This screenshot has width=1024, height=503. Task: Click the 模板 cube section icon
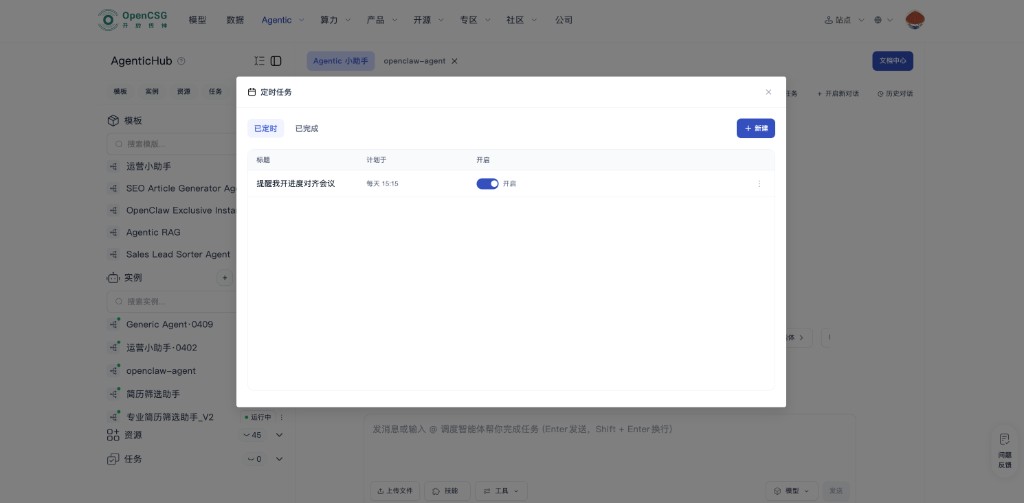[113, 121]
